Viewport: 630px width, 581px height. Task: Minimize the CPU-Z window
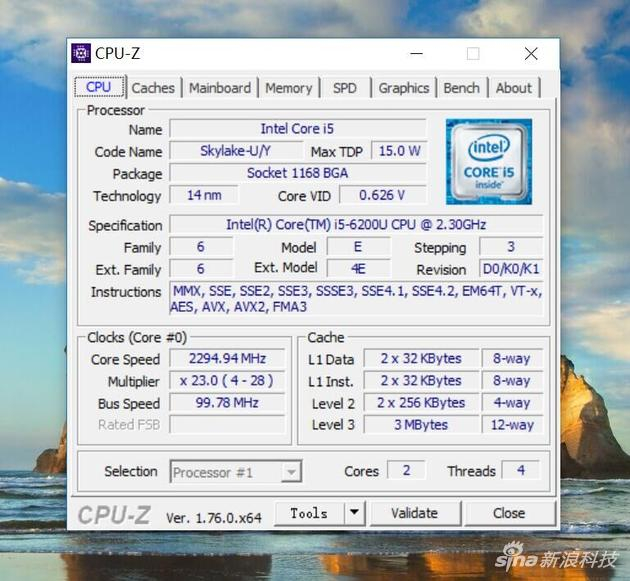(x=416, y=53)
